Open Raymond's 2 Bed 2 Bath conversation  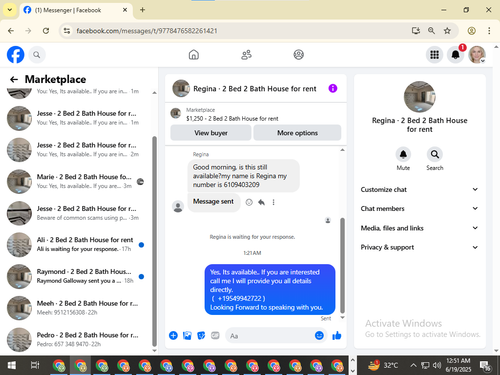[77, 276]
